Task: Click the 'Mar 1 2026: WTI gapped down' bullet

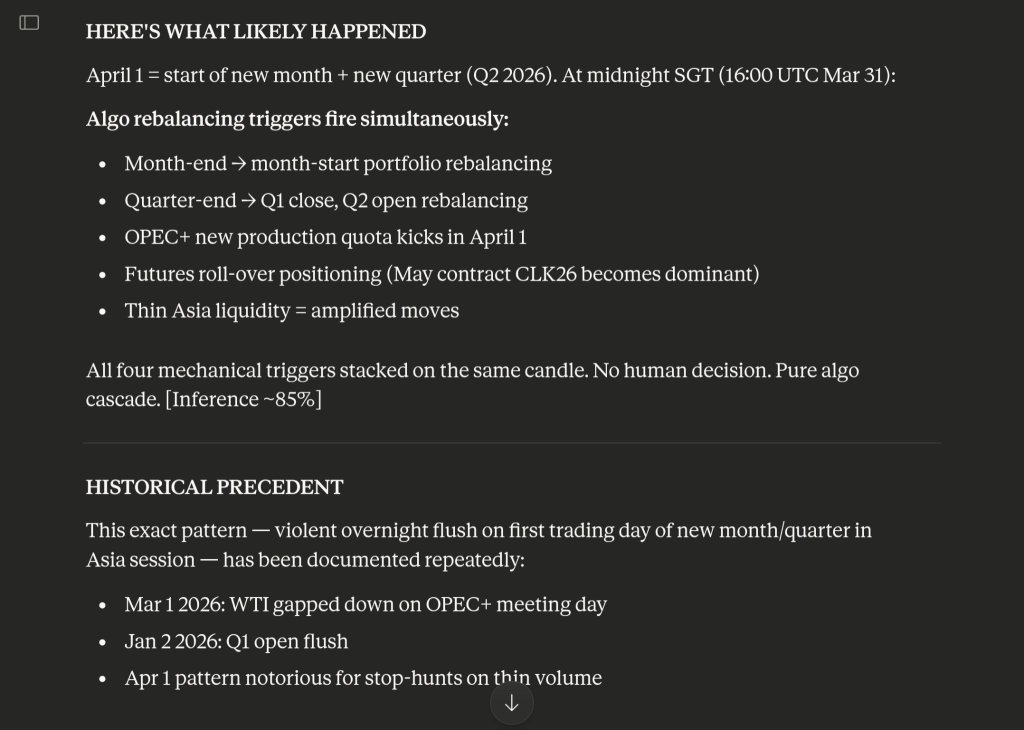Action: pos(366,605)
